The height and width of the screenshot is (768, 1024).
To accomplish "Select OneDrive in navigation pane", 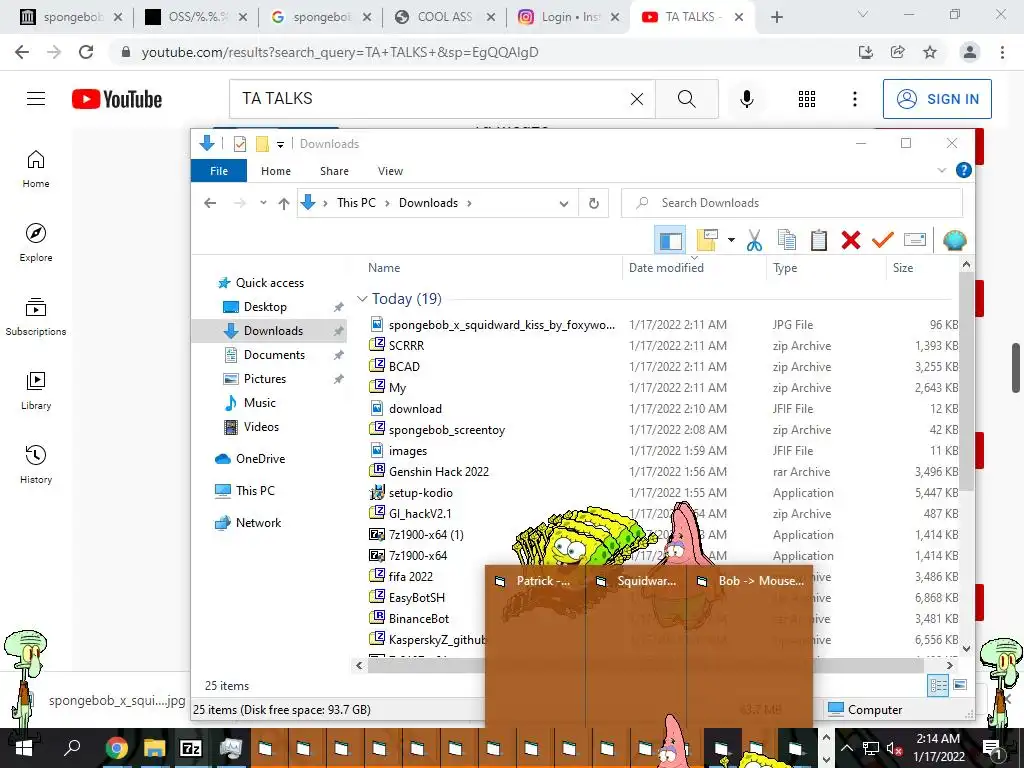I will (x=260, y=458).
